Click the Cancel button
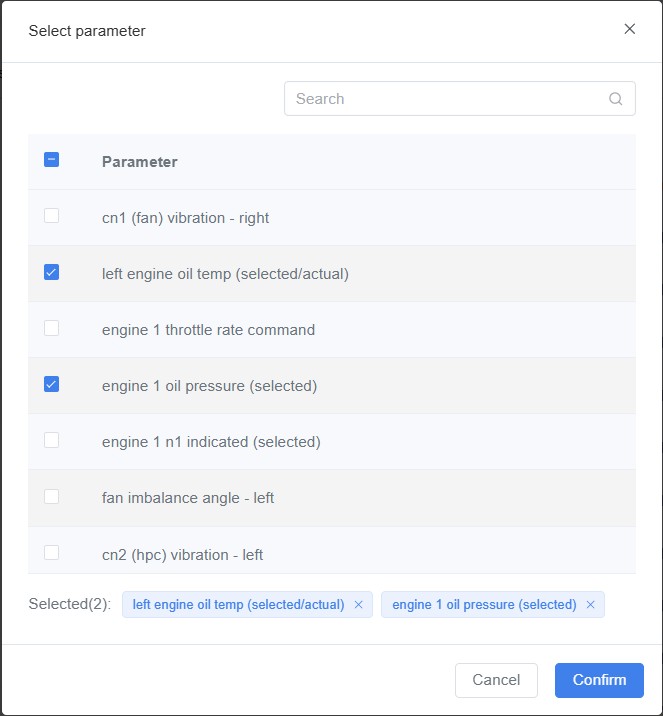Viewport: 663px width, 716px height. tap(496, 680)
